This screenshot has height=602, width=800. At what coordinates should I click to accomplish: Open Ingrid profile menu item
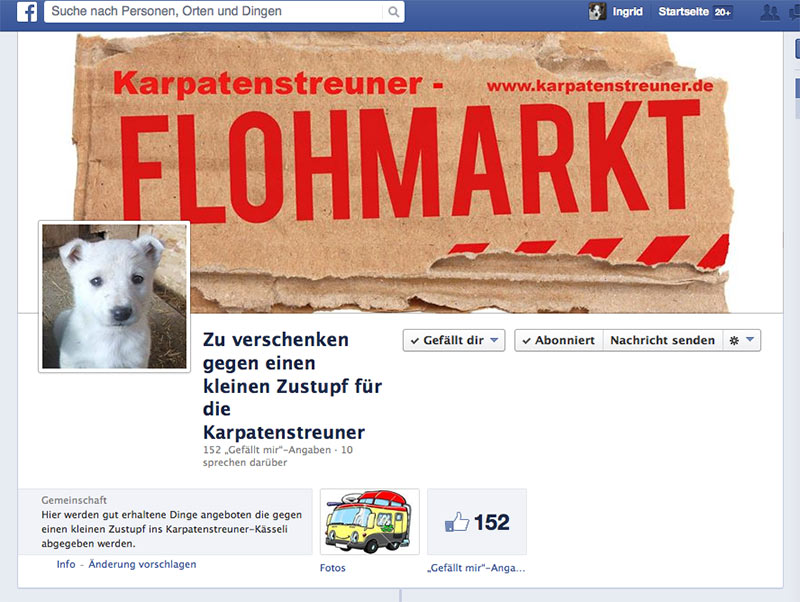[628, 12]
